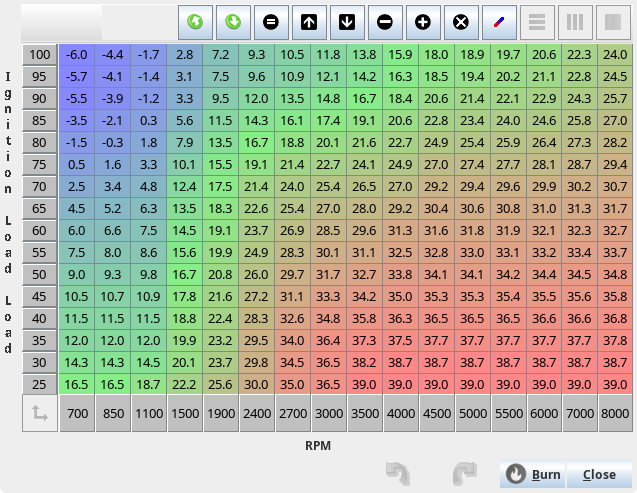637x493 pixels.
Task: Select the 8000 RPM column header
Action: (x=616, y=413)
